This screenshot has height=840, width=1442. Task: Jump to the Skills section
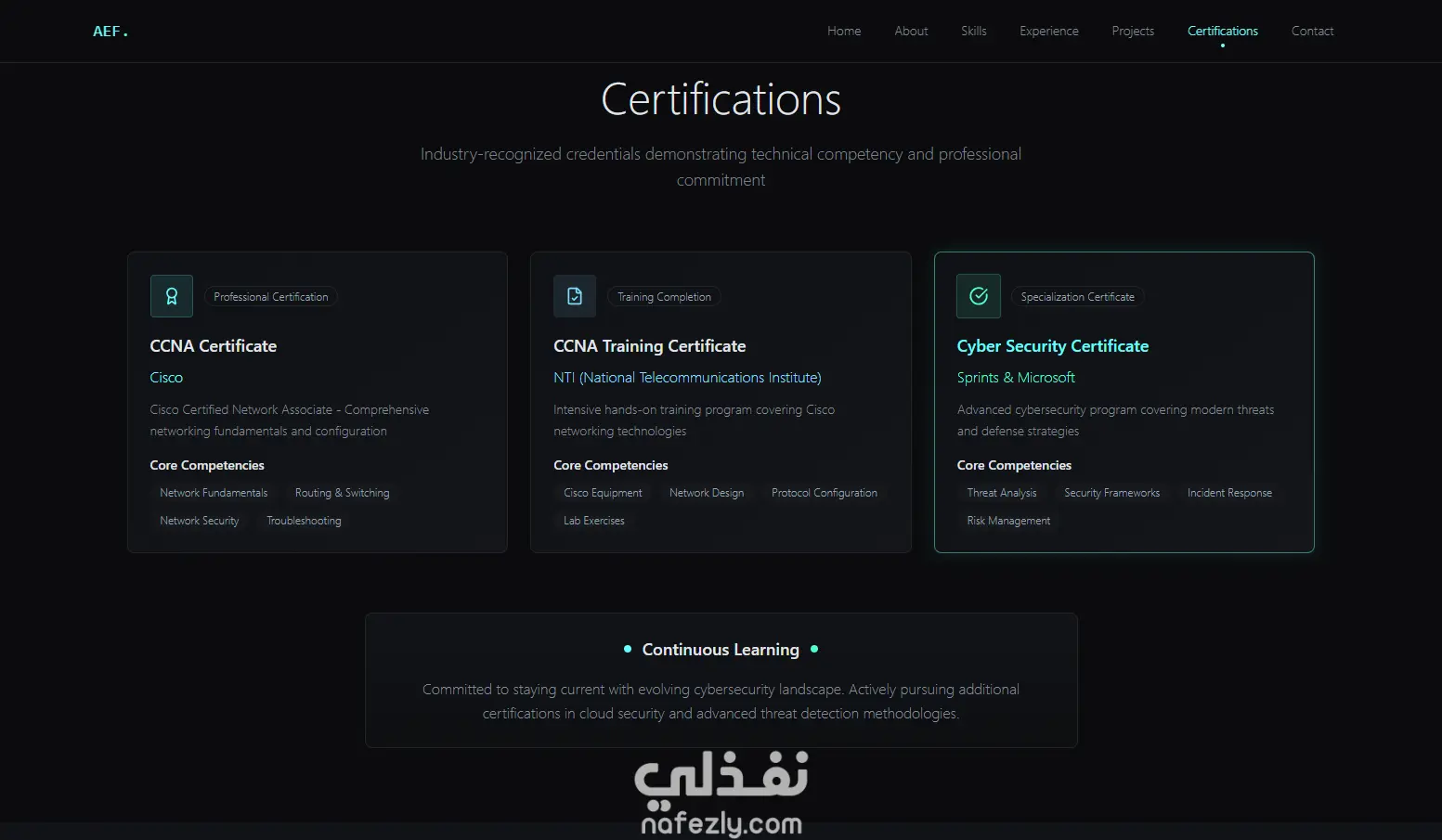(x=974, y=31)
